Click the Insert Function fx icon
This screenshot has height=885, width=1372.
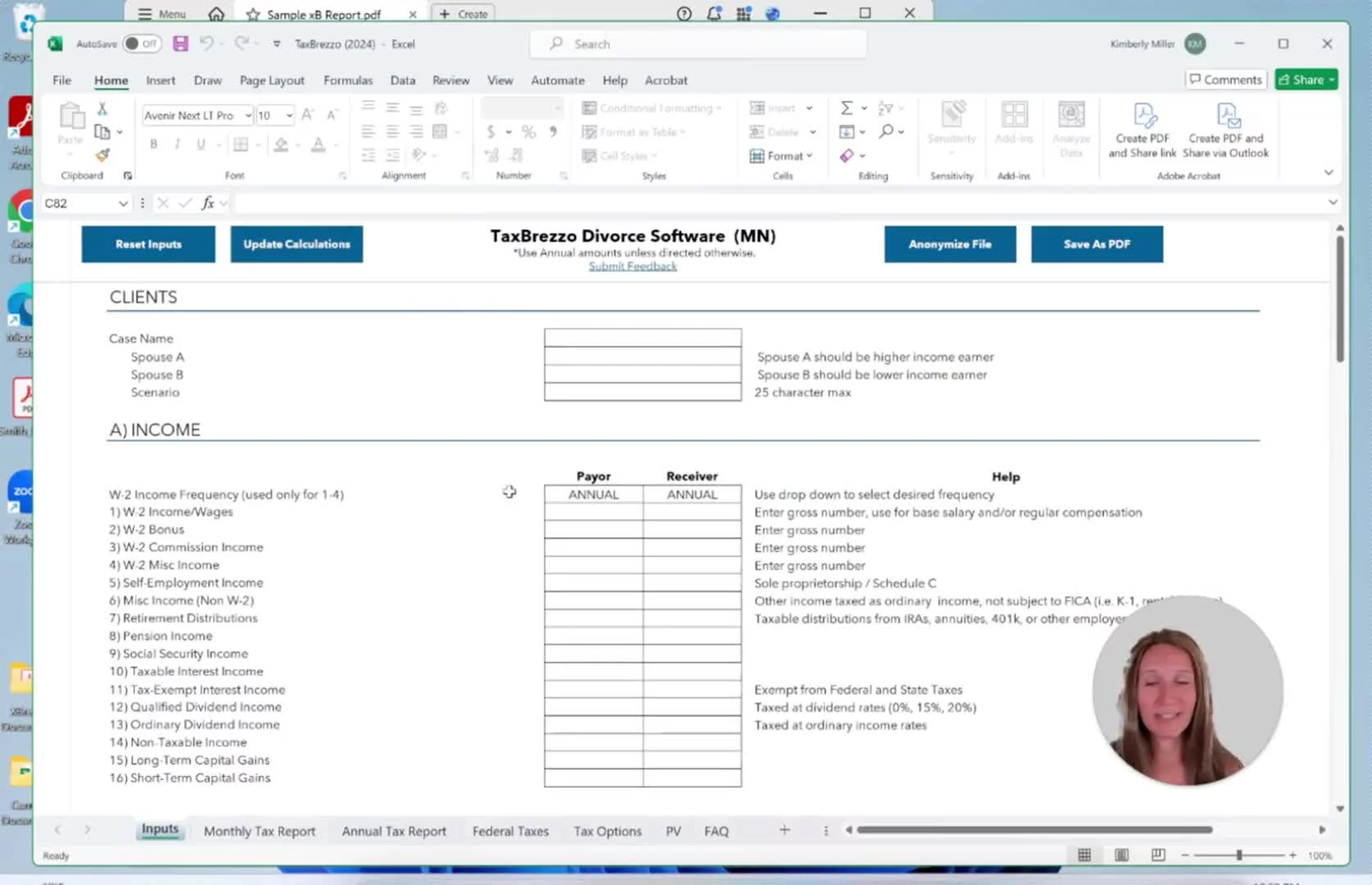coord(208,203)
